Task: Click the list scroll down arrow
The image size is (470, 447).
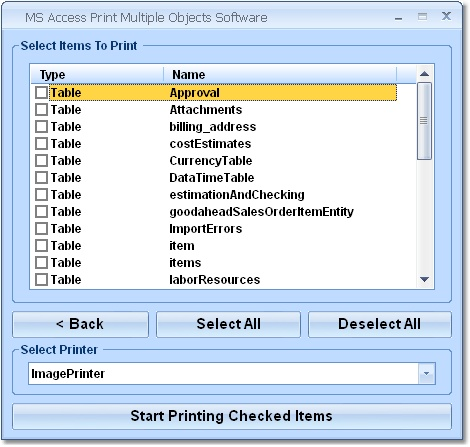Action: (x=424, y=279)
